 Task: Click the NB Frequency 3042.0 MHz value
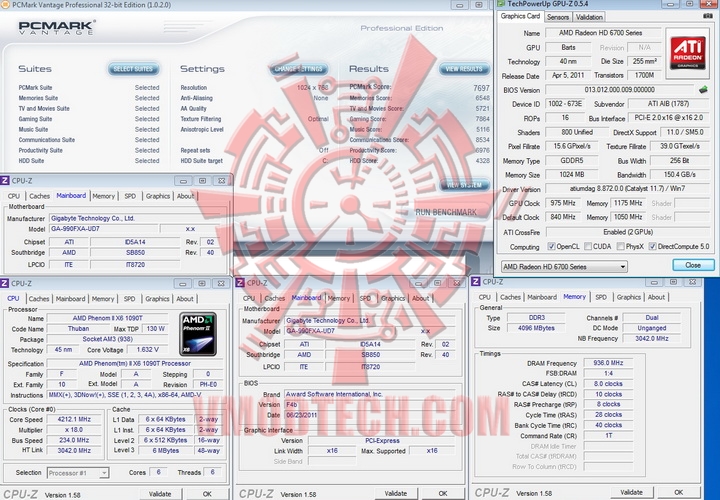coord(652,338)
